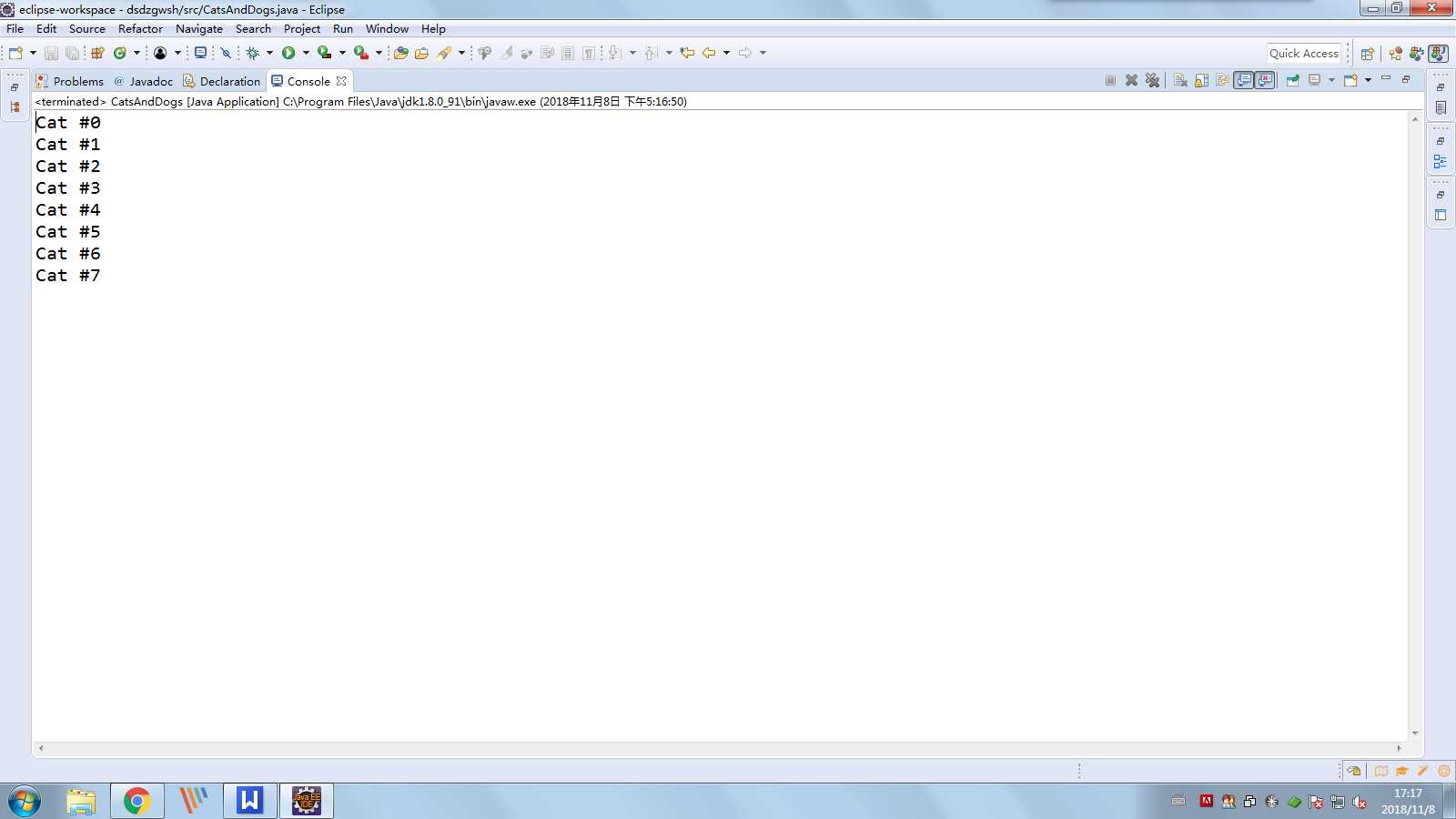The image size is (1456, 819).
Task: Click the console horizontal scrollbar right arrow
Action: [1400, 748]
